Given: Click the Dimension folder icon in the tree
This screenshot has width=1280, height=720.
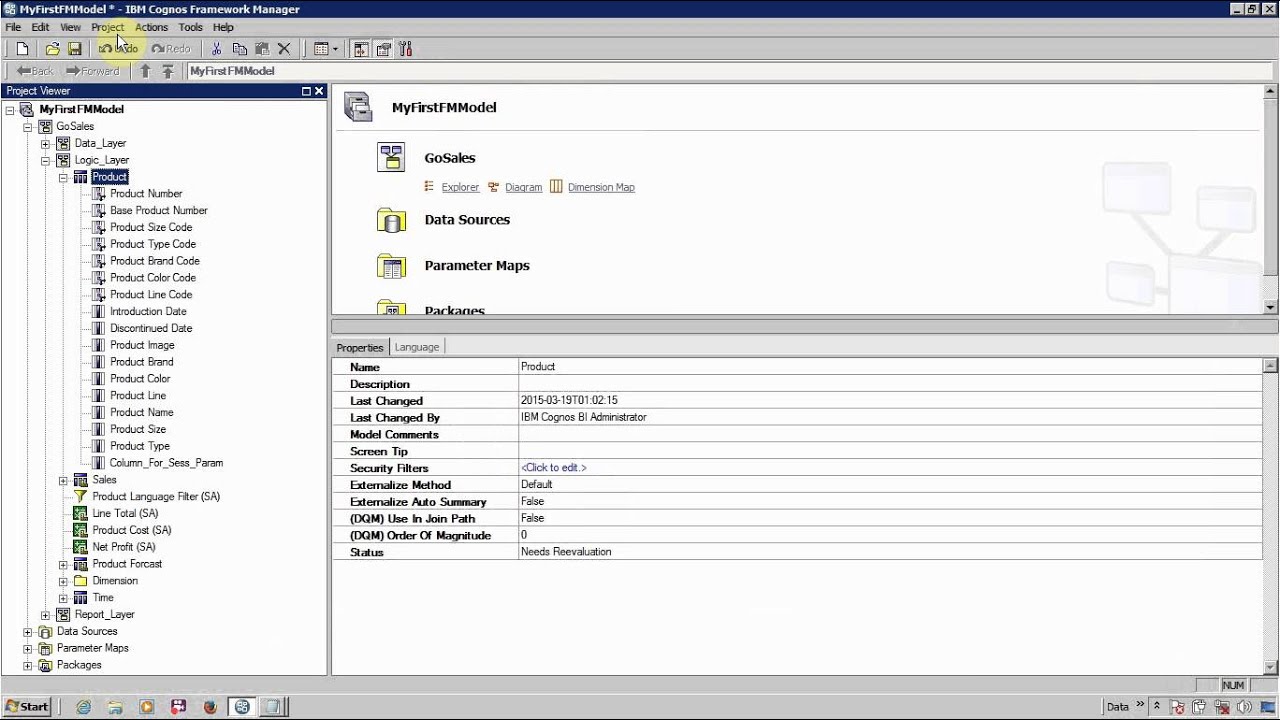Looking at the screenshot, I should pos(81,581).
